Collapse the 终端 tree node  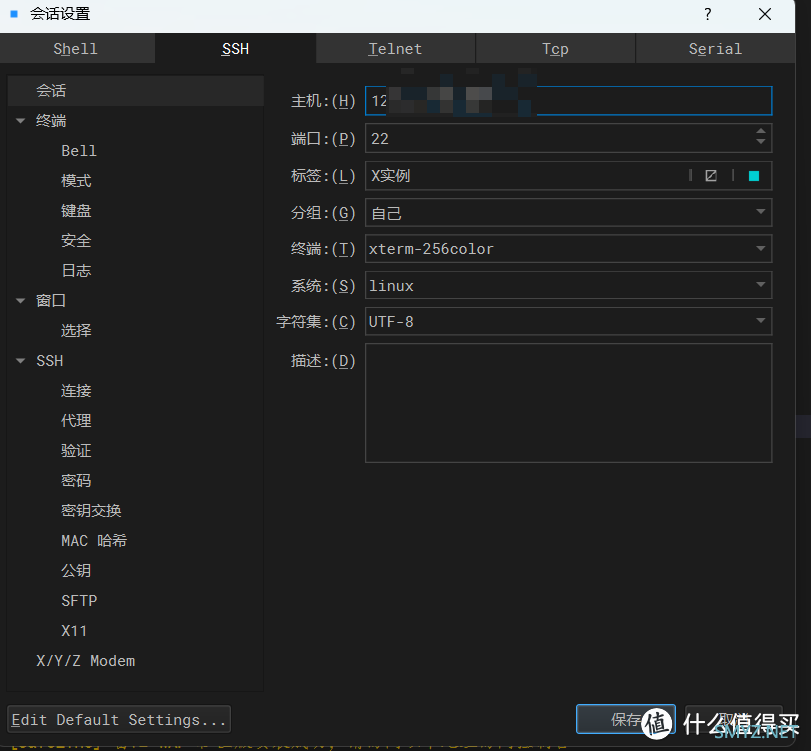[x=21, y=121]
